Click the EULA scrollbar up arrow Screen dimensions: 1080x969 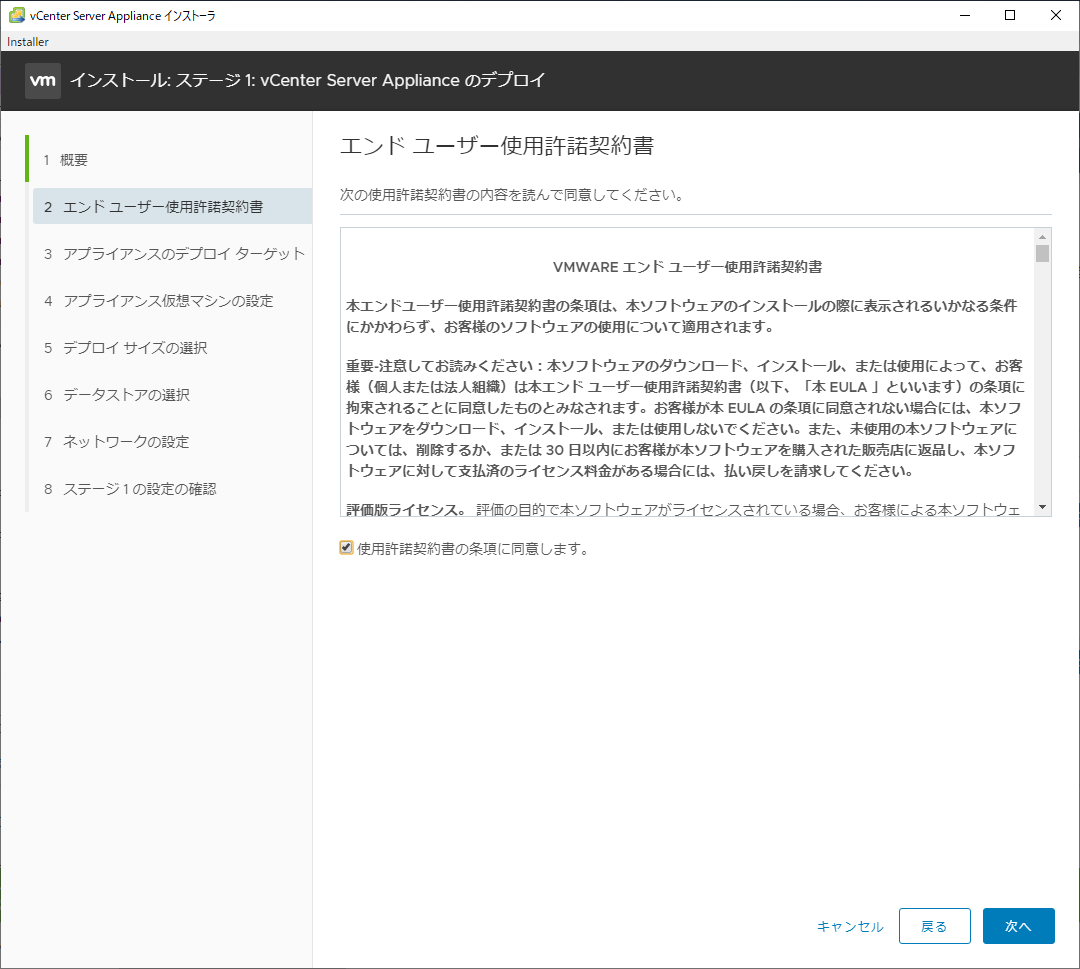point(1042,237)
